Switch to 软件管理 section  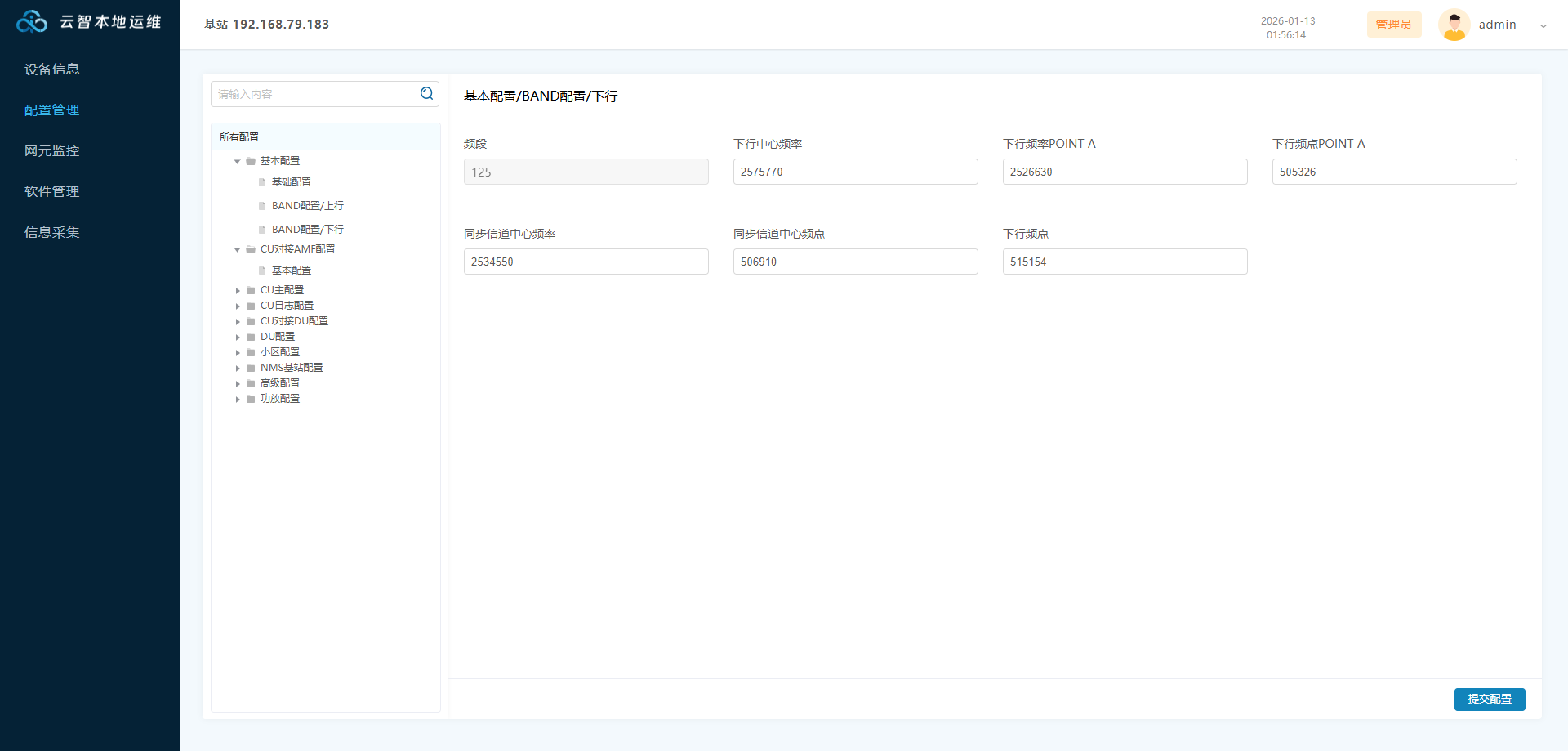pyautogui.click(x=52, y=192)
